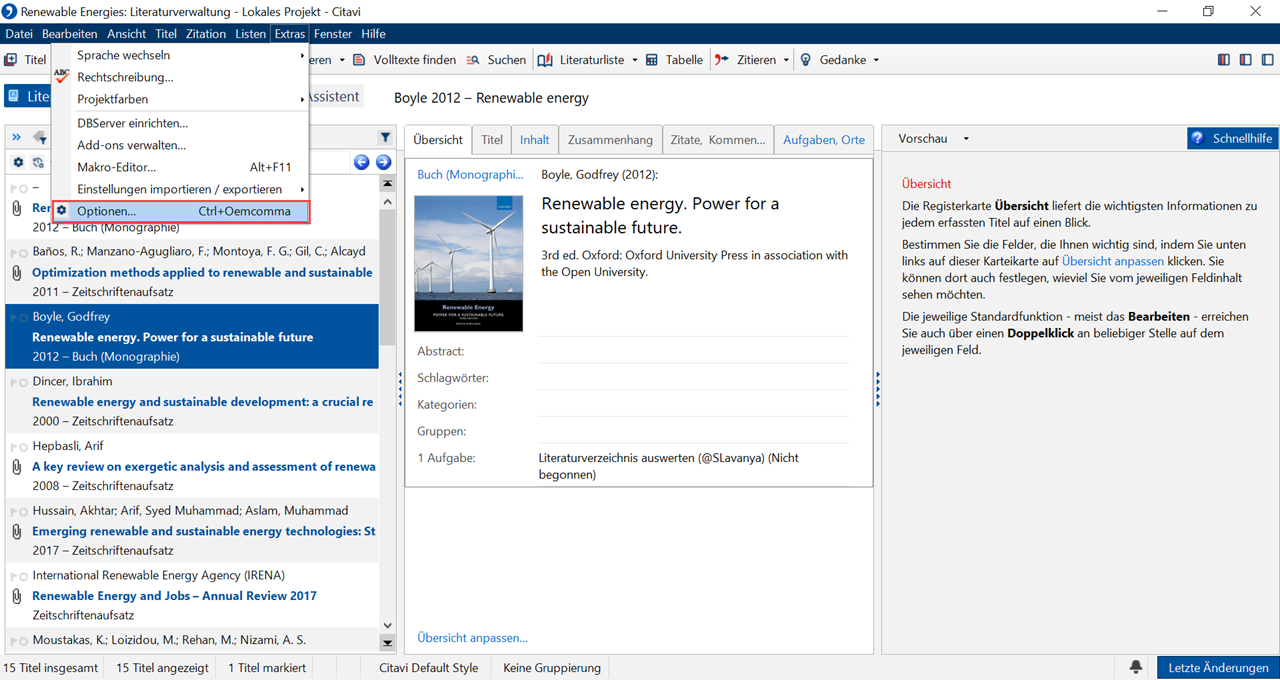This screenshot has height=680, width=1280.
Task: Click the Volltexte finden toolbar icon
Action: click(x=360, y=60)
